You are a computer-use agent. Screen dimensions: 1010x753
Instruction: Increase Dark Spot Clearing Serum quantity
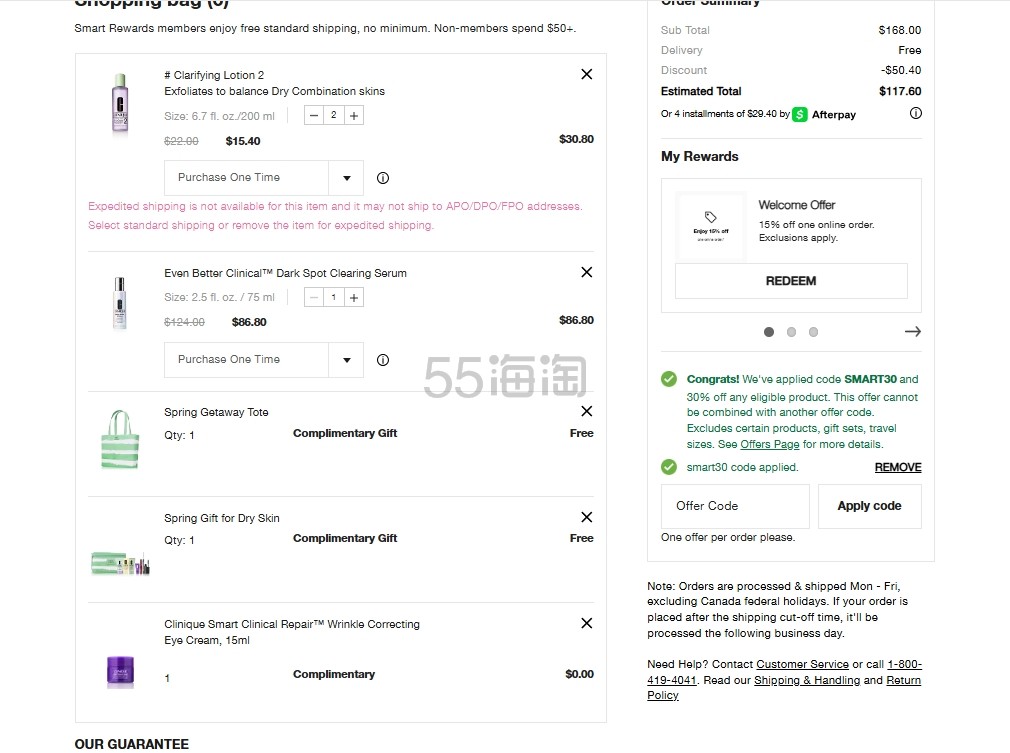[x=354, y=297]
